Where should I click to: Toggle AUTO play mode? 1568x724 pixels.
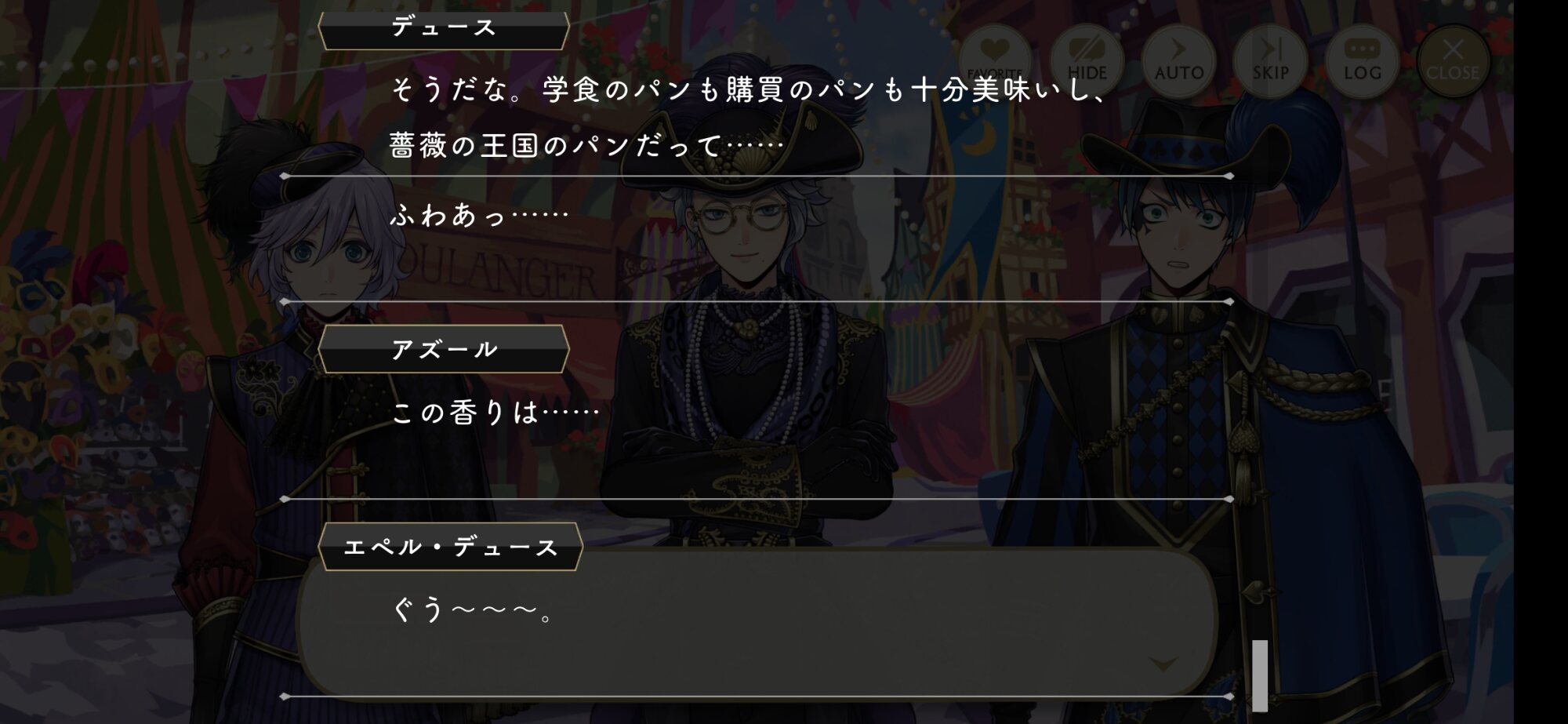click(1178, 61)
